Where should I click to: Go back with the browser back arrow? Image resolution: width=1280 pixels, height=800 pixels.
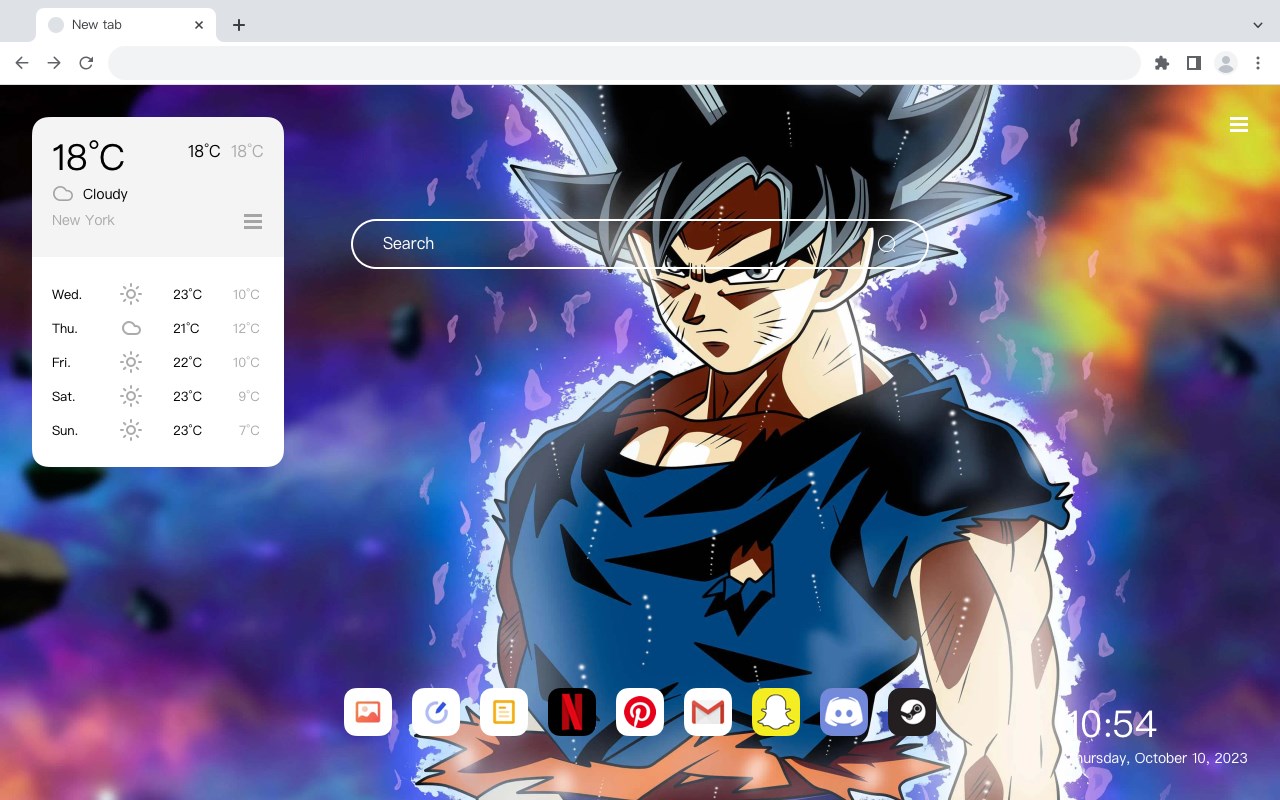point(22,63)
